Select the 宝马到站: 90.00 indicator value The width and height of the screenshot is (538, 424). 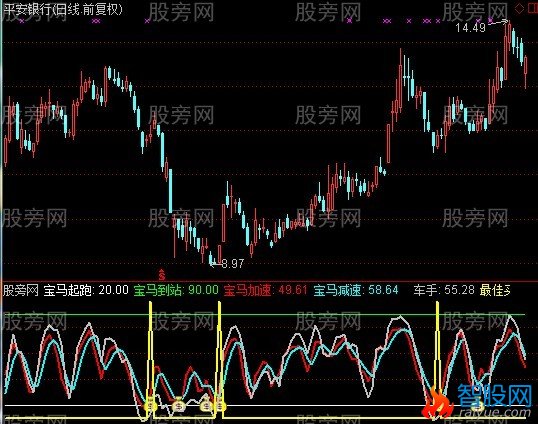click(176, 291)
